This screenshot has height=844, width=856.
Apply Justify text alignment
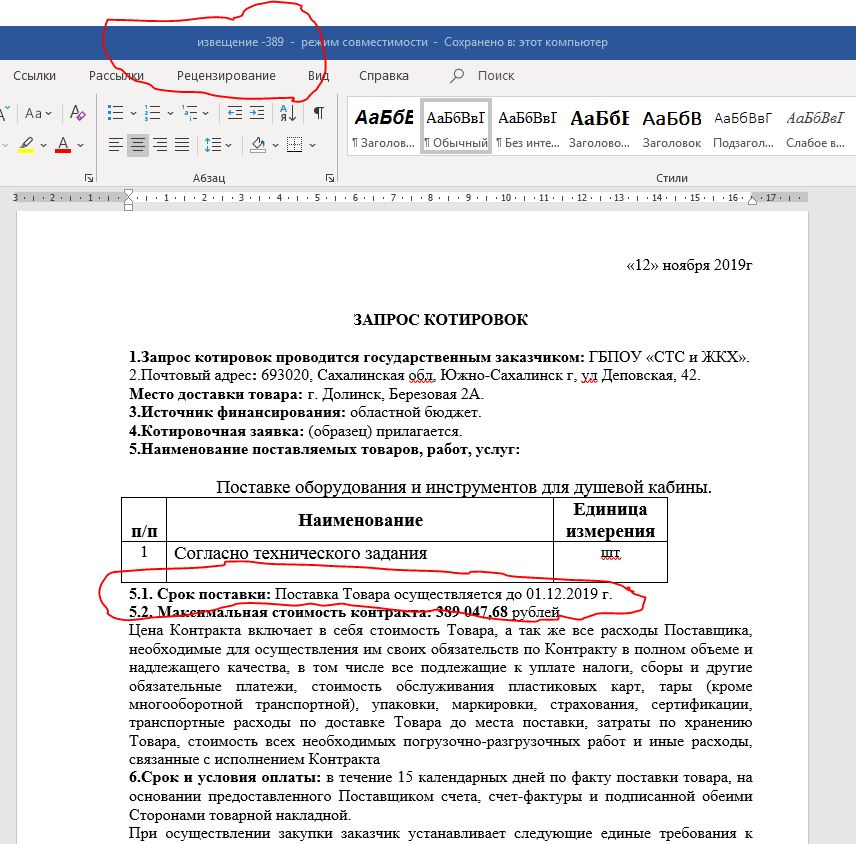click(x=182, y=144)
